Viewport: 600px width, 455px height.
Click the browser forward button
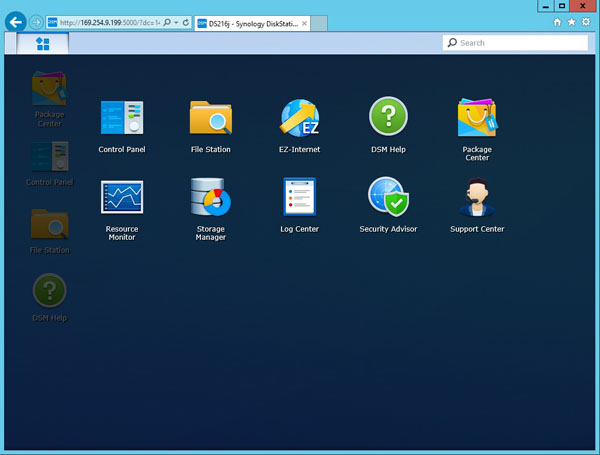(36, 22)
